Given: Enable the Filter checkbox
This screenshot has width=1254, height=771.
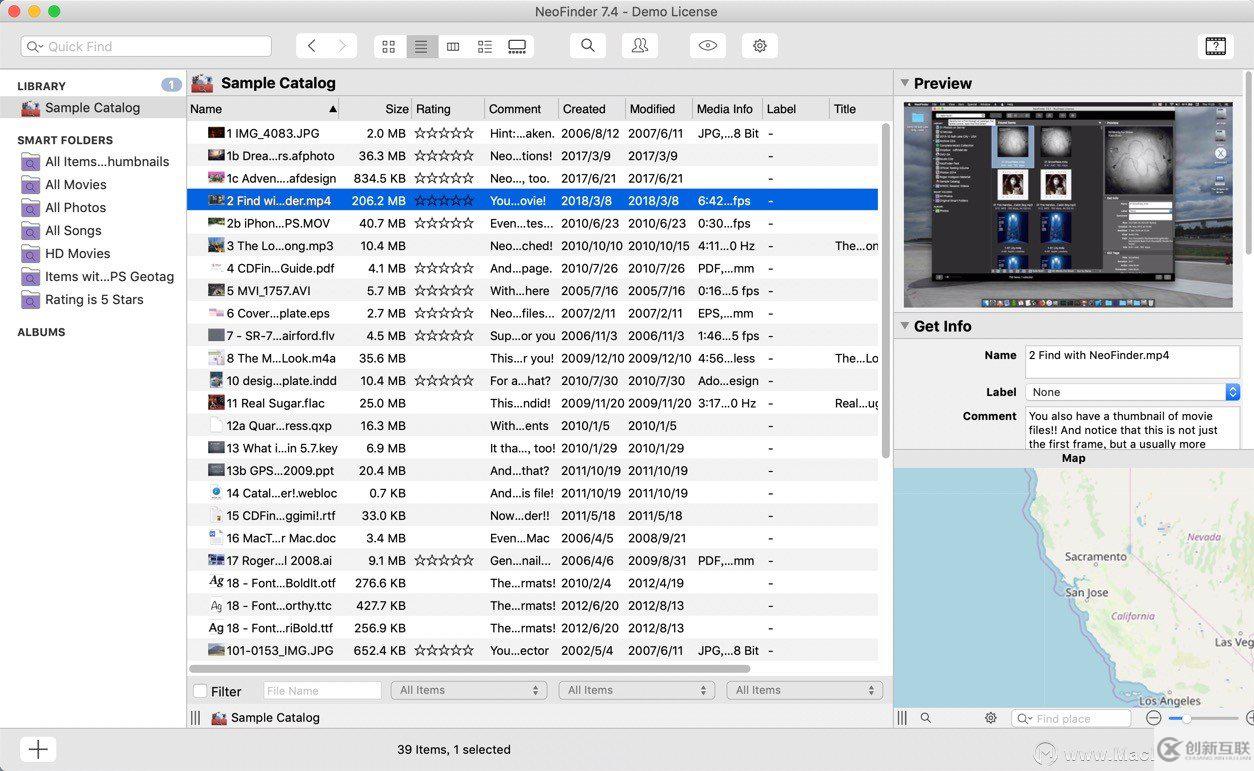Looking at the screenshot, I should [x=201, y=691].
